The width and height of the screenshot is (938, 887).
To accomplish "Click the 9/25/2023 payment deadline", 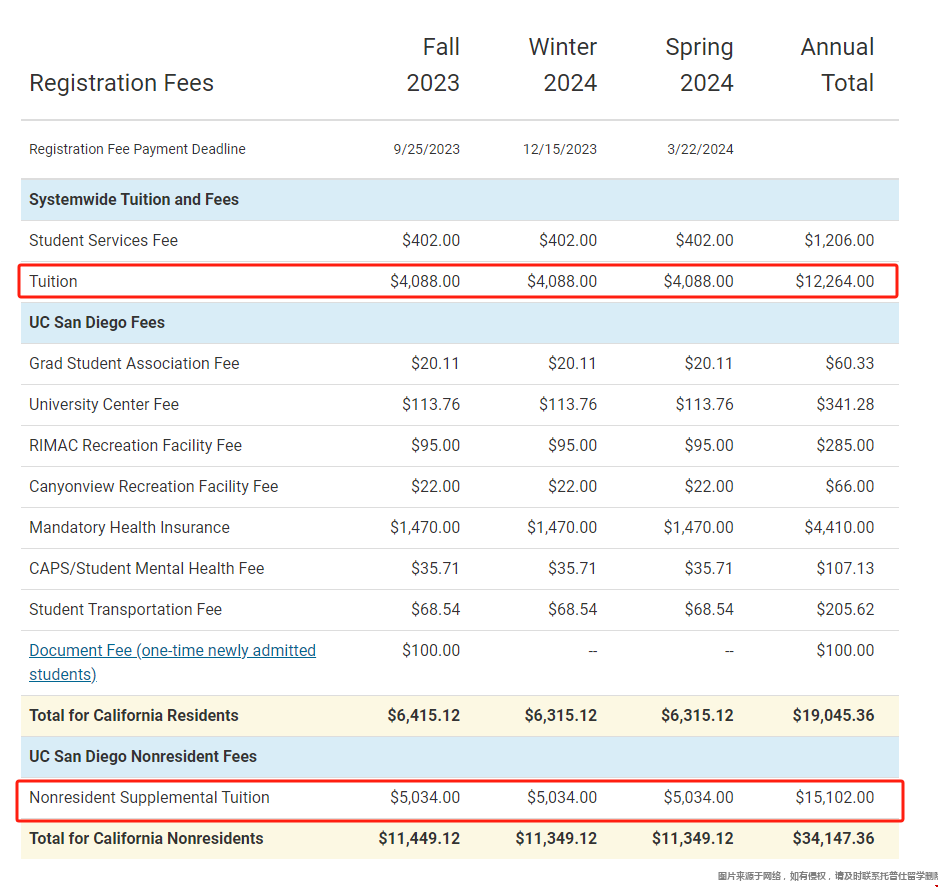I will (427, 149).
